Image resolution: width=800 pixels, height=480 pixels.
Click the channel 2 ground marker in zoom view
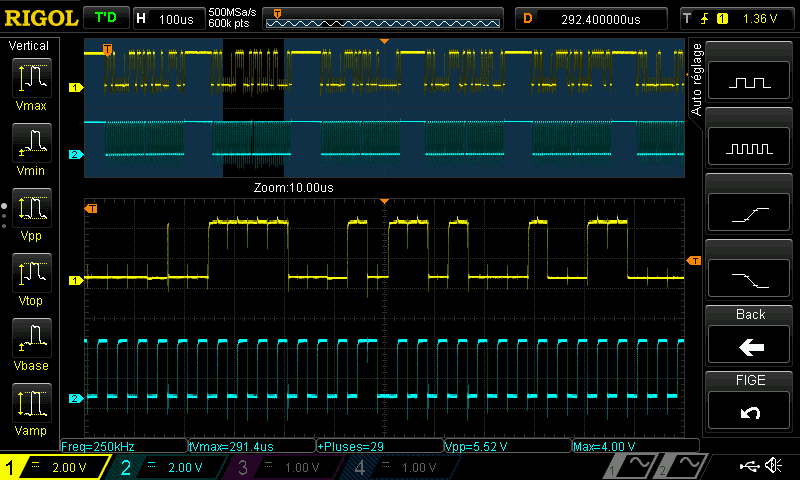[76, 398]
